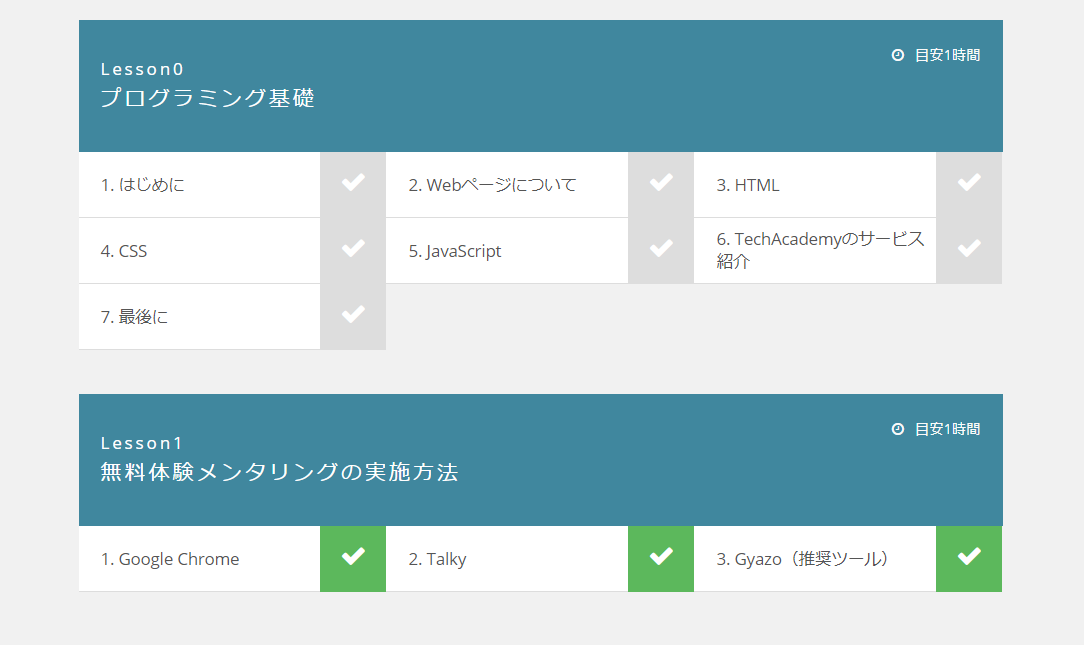Image resolution: width=1084 pixels, height=645 pixels.
Task: Click the checkmark next to 3. HTML
Action: [x=968, y=184]
